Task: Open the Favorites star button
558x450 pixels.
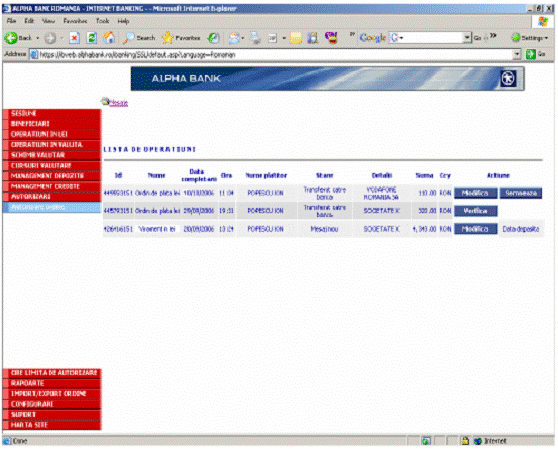Action: pos(181,38)
